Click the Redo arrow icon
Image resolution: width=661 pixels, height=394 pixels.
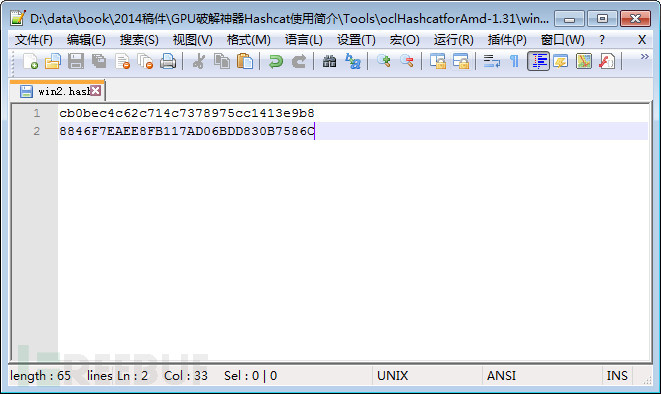click(x=299, y=62)
